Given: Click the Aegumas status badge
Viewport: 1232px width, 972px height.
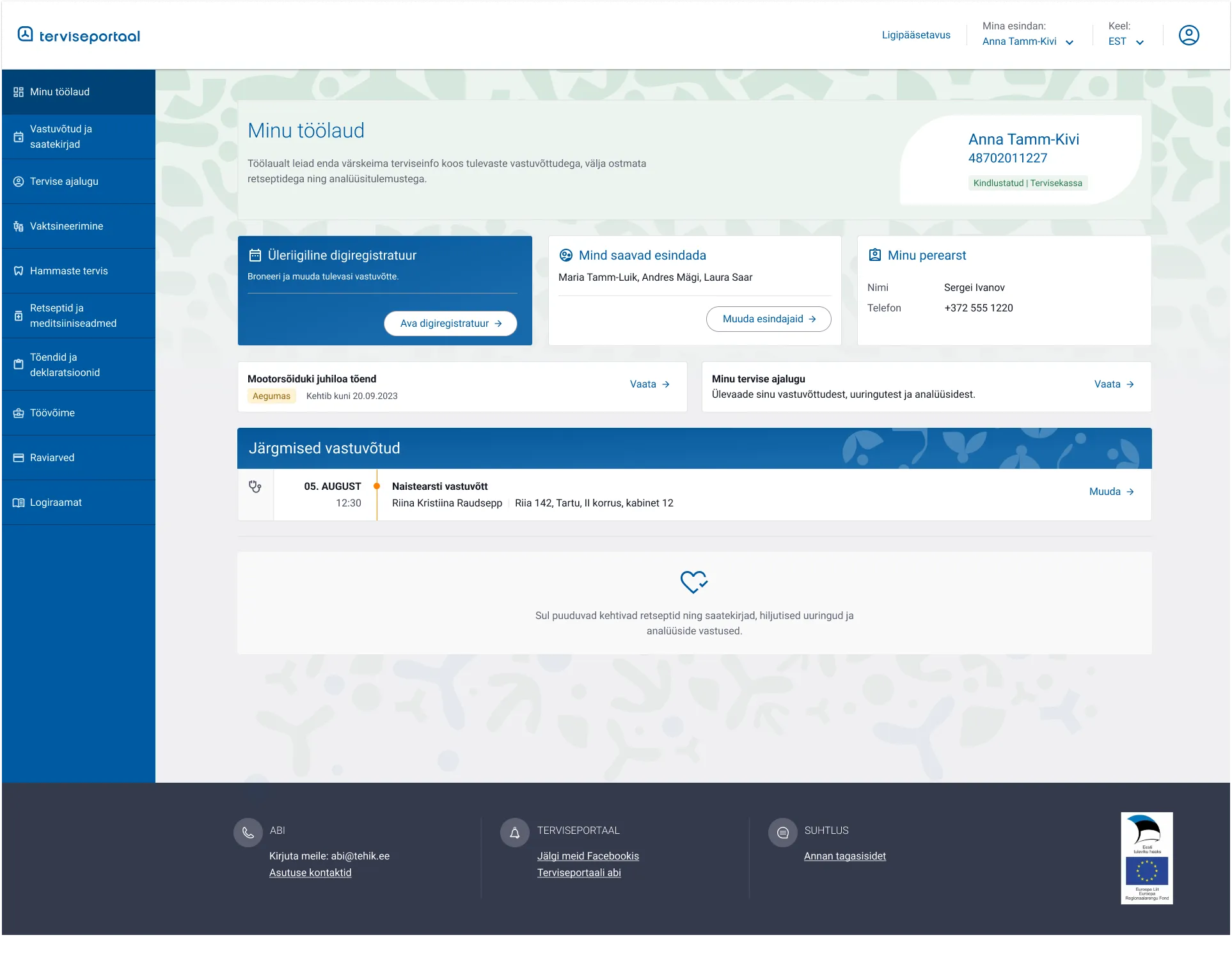Looking at the screenshot, I should click(271, 396).
